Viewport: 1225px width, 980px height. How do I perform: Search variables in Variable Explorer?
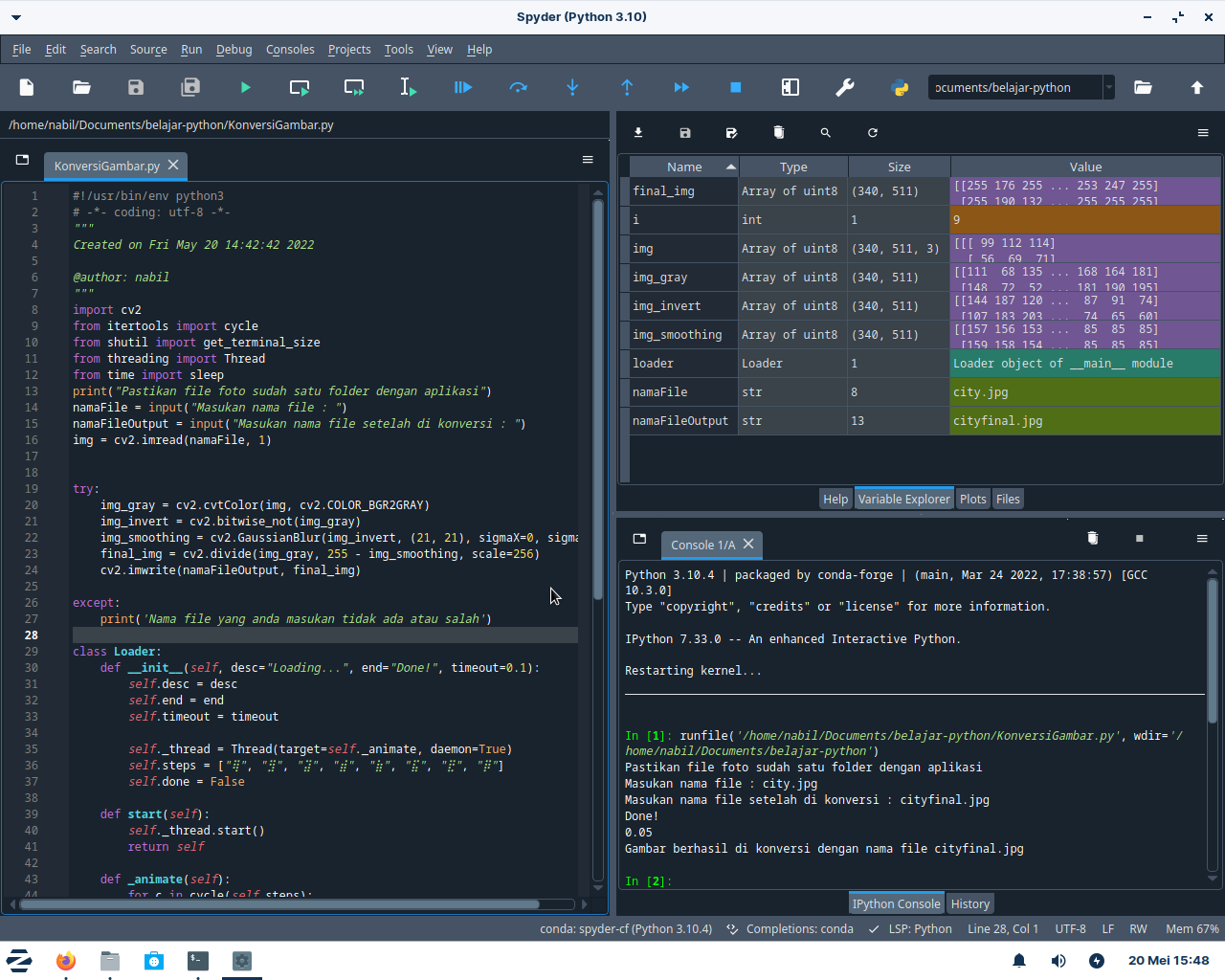pos(825,133)
